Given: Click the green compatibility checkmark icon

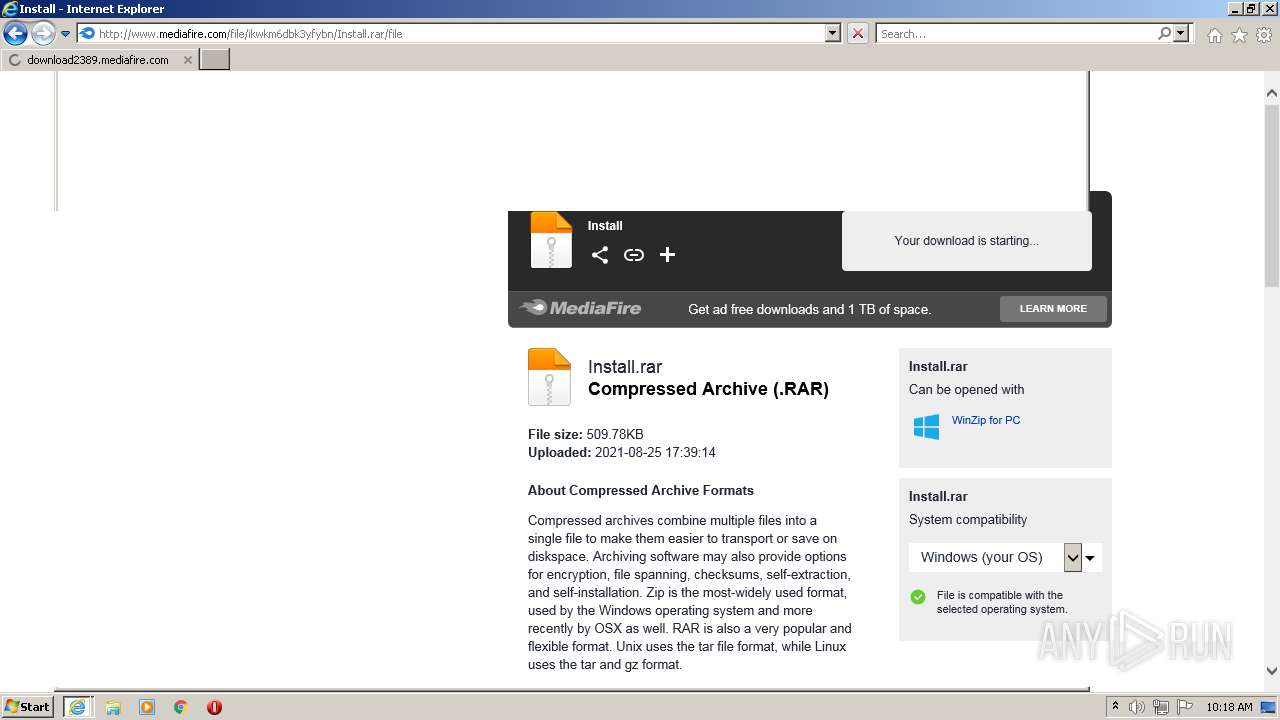Looking at the screenshot, I should tap(918, 597).
